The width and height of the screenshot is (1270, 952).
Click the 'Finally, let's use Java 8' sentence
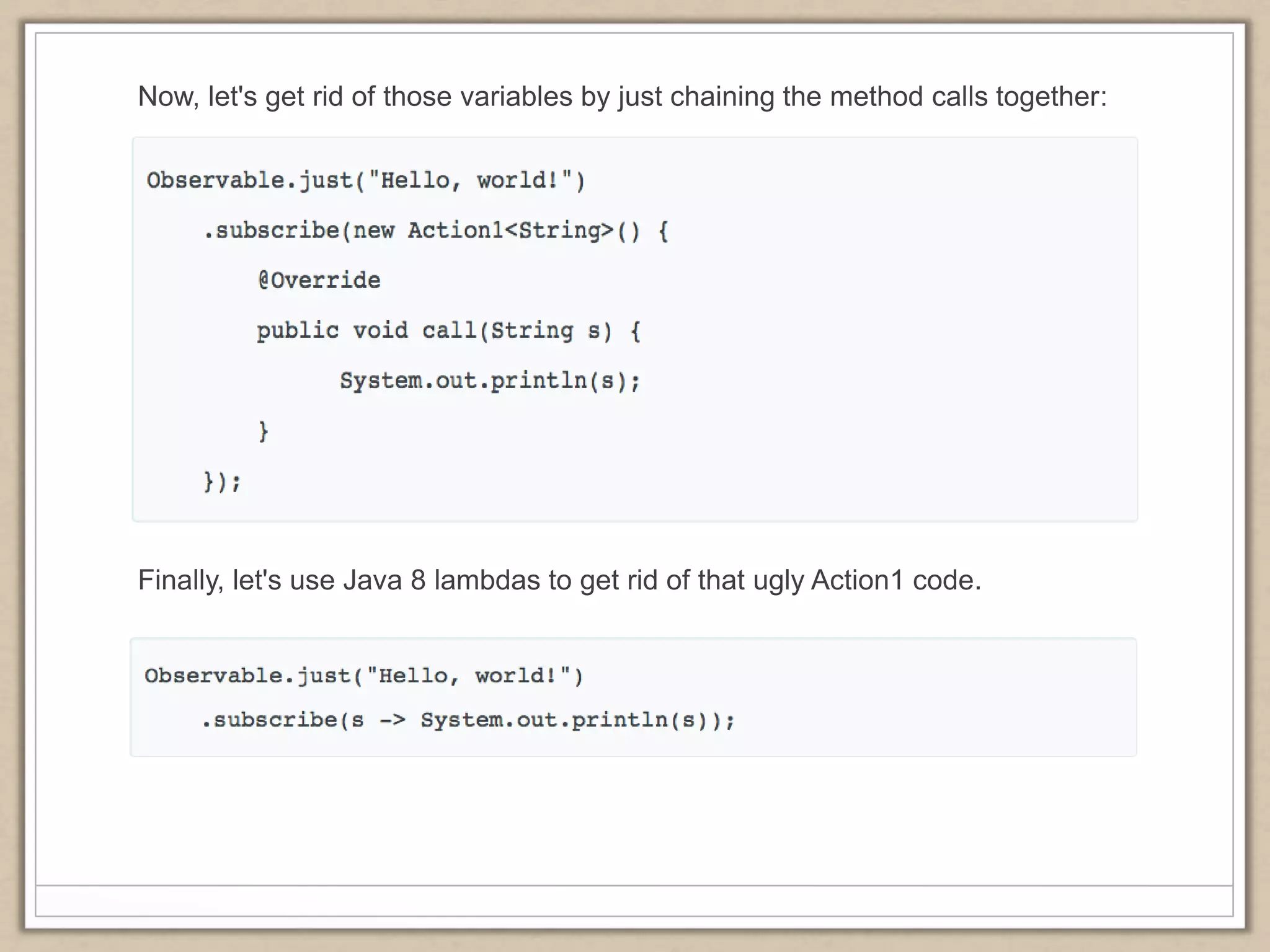[x=559, y=581]
